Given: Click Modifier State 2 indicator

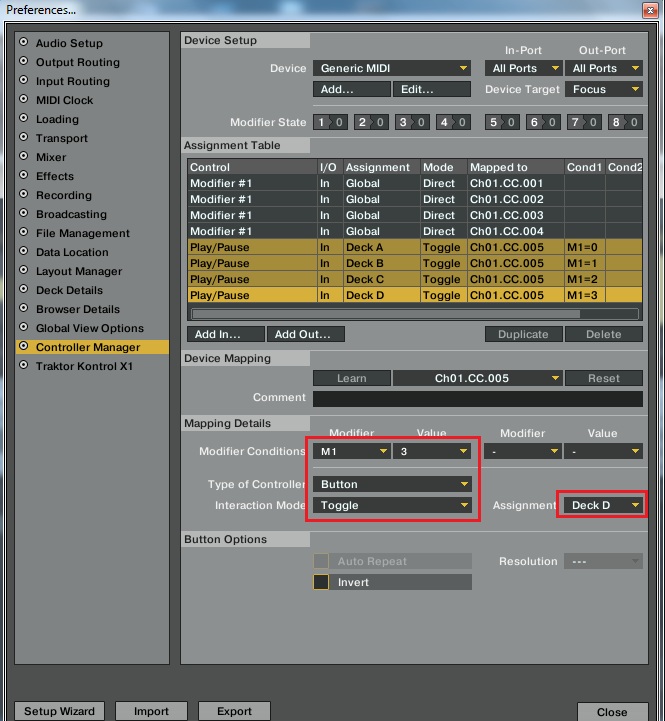Looking at the screenshot, I should pyautogui.click(x=371, y=122).
